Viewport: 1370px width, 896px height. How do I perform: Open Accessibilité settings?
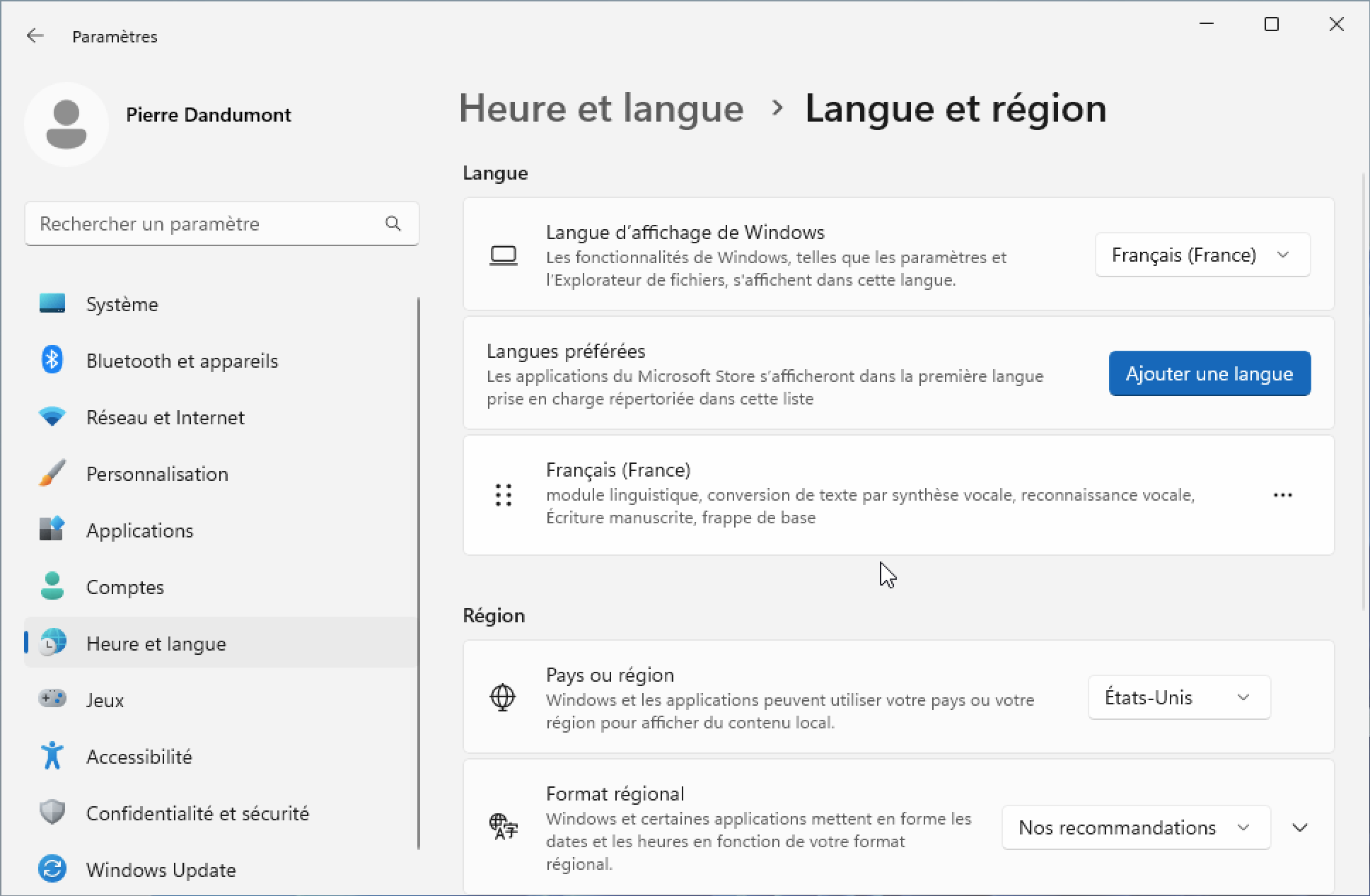(x=221, y=757)
